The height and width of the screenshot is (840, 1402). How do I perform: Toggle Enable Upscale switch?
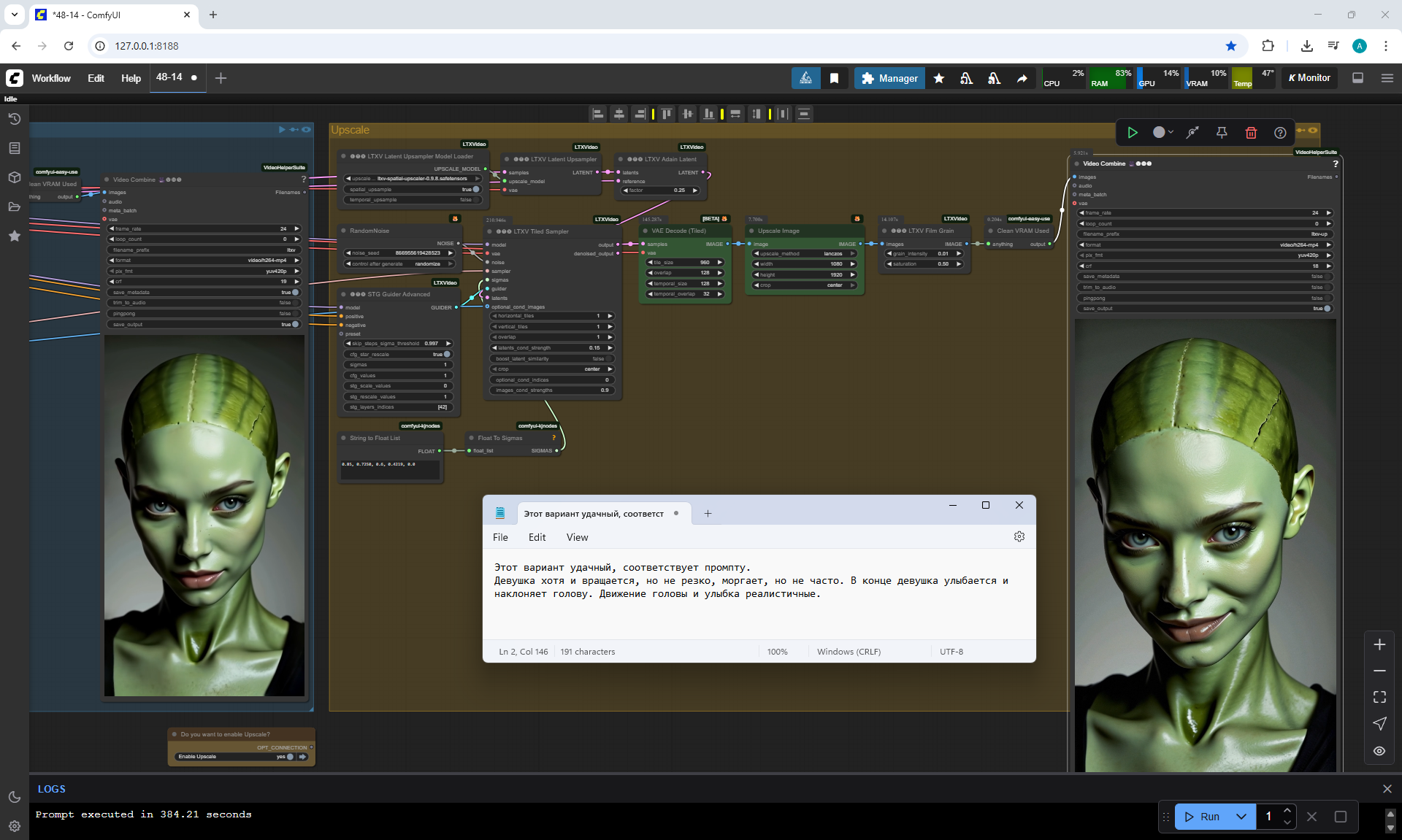pyautogui.click(x=290, y=757)
